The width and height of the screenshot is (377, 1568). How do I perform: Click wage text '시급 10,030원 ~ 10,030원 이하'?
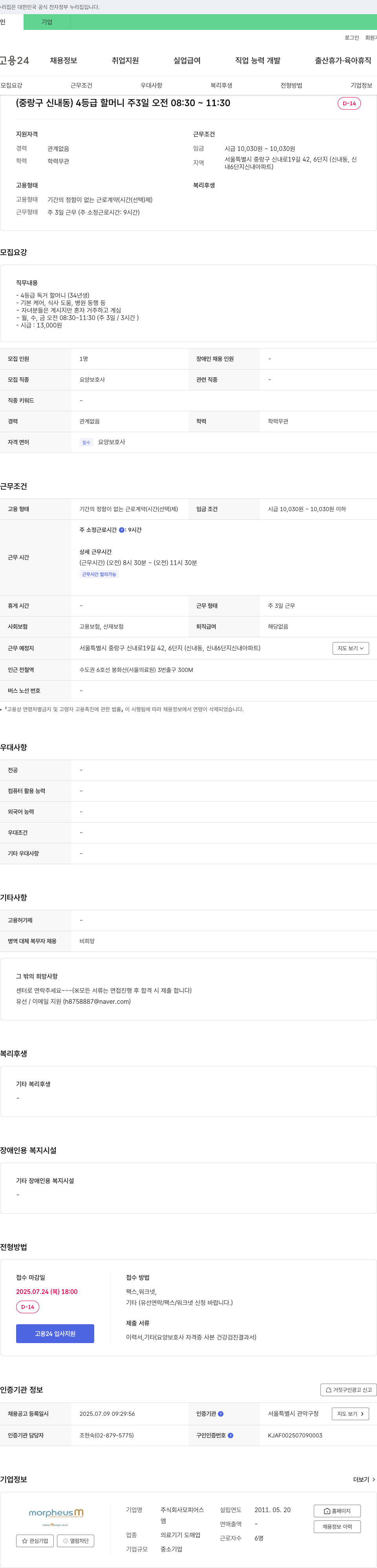point(307,509)
